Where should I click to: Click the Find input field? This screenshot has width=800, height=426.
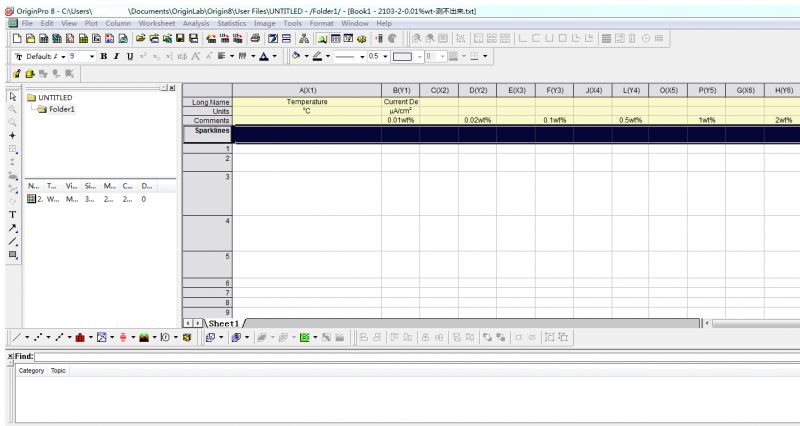click(x=416, y=357)
